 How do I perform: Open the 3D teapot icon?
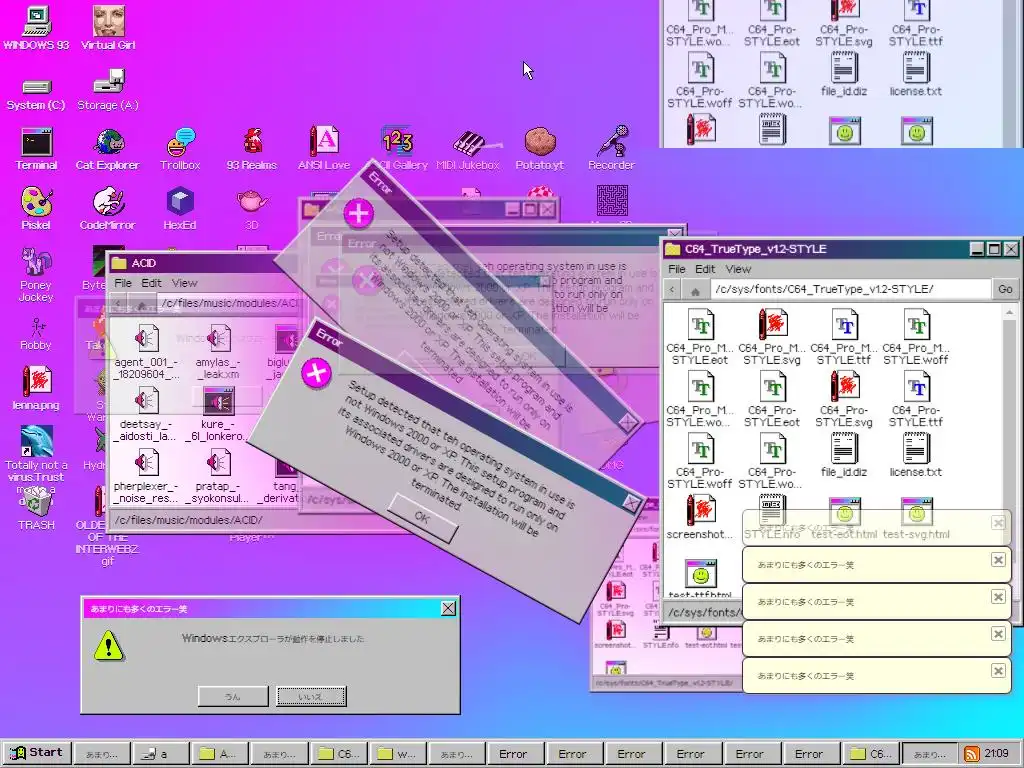pyautogui.click(x=252, y=209)
